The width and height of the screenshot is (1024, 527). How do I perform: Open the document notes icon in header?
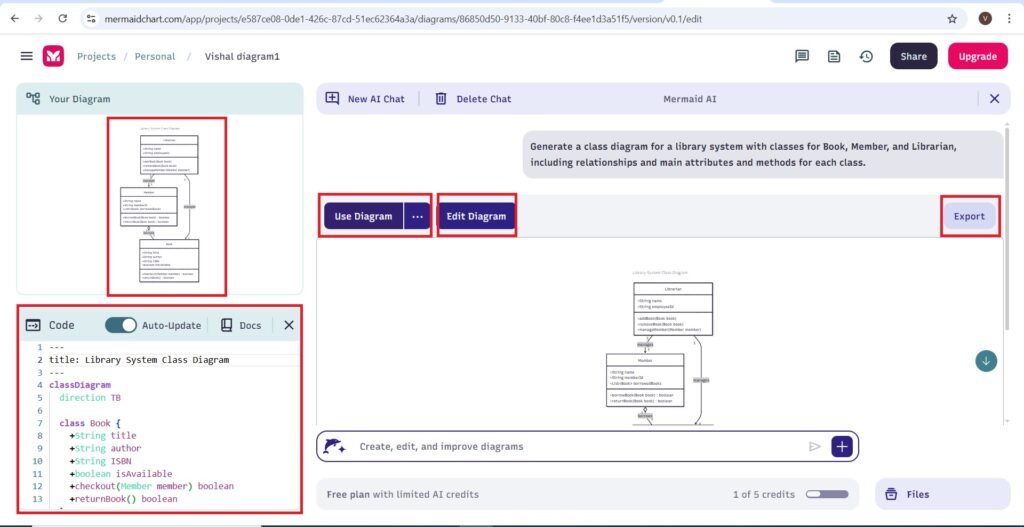[833, 56]
